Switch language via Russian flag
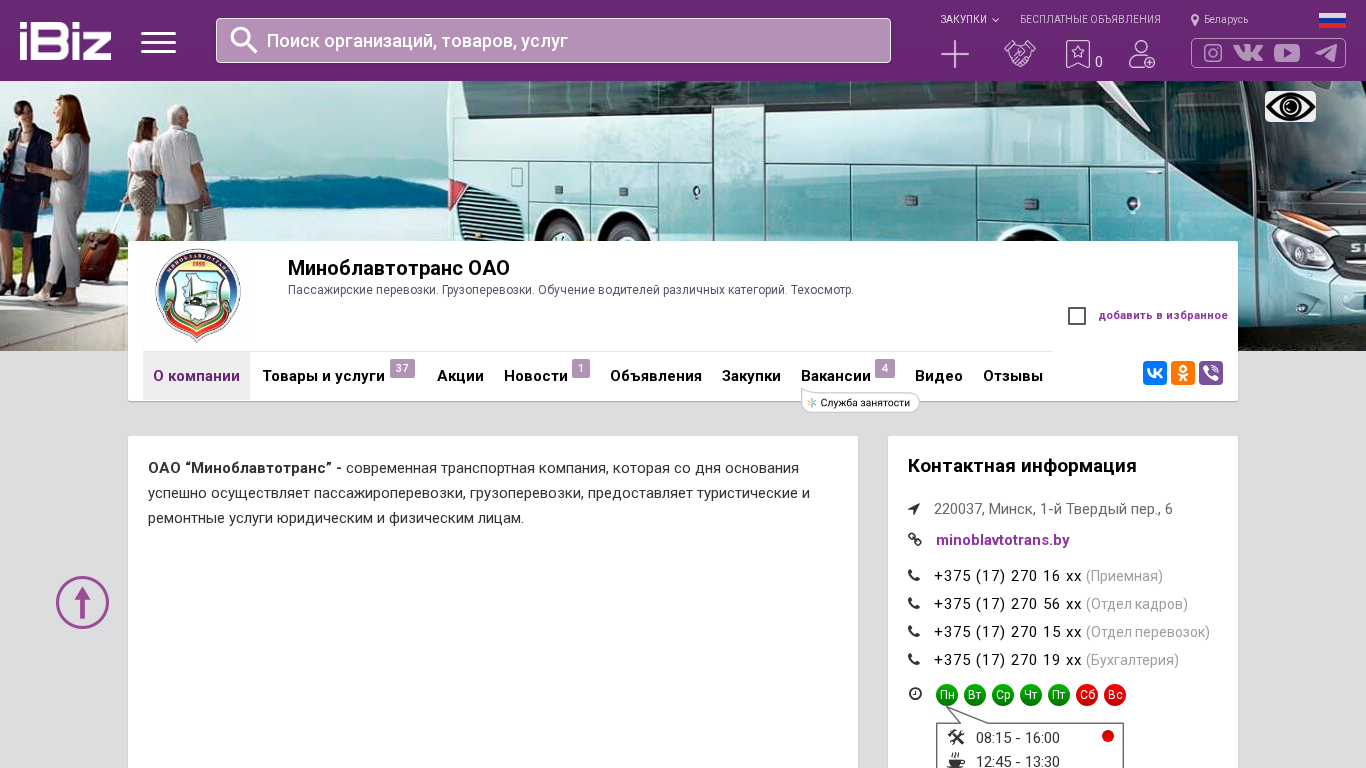The height and width of the screenshot is (768, 1366). click(x=1332, y=20)
